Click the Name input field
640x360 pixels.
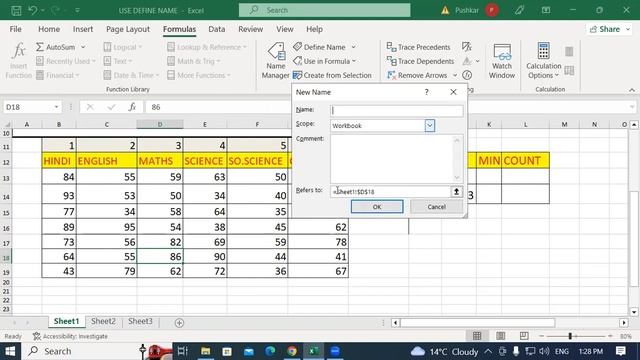tap(396, 110)
